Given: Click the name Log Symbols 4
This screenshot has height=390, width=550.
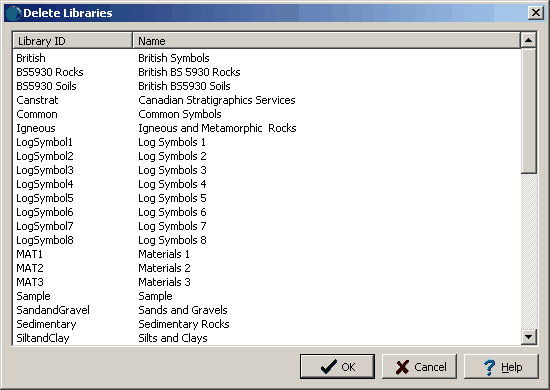Looking at the screenshot, I should pyautogui.click(x=172, y=184).
